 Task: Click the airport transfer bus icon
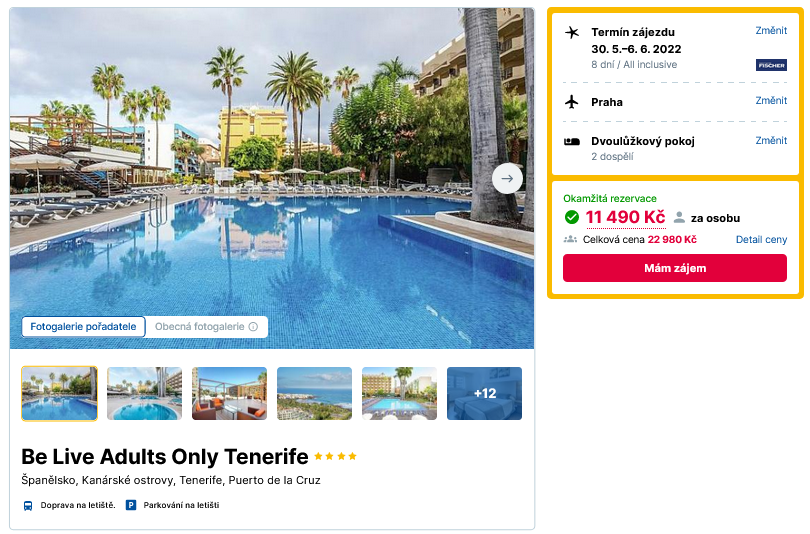tap(28, 506)
